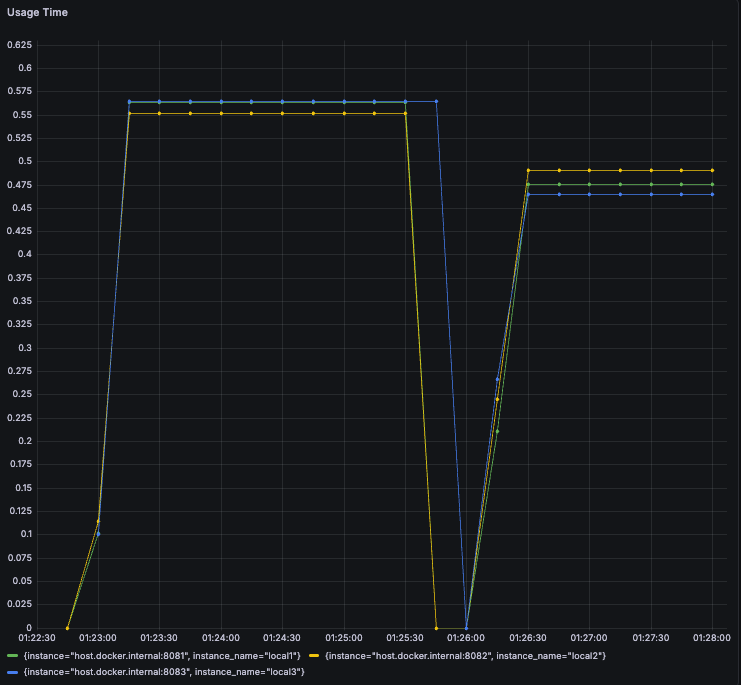Click the last blue point at 01:28:00
741x685 pixels.
click(x=712, y=195)
